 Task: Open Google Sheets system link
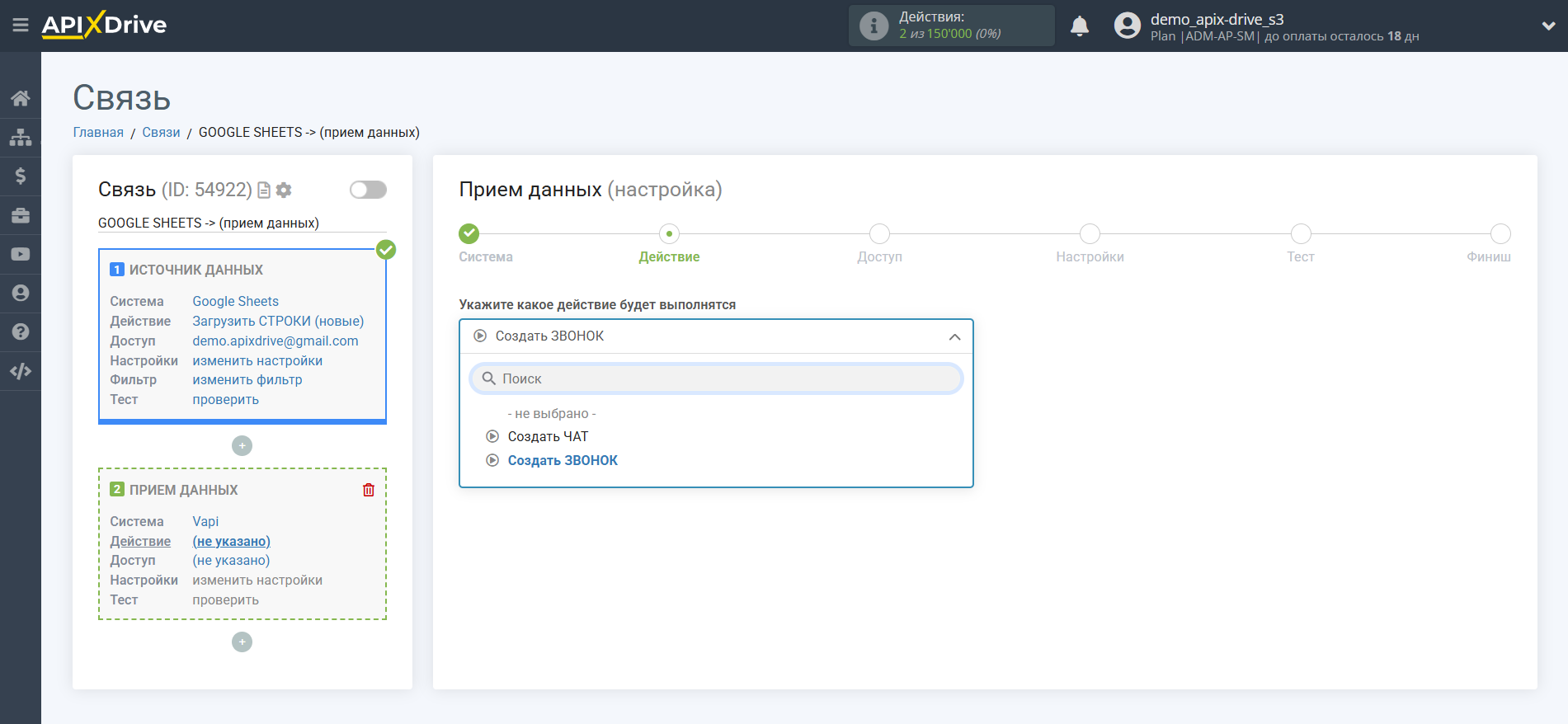[236, 302]
